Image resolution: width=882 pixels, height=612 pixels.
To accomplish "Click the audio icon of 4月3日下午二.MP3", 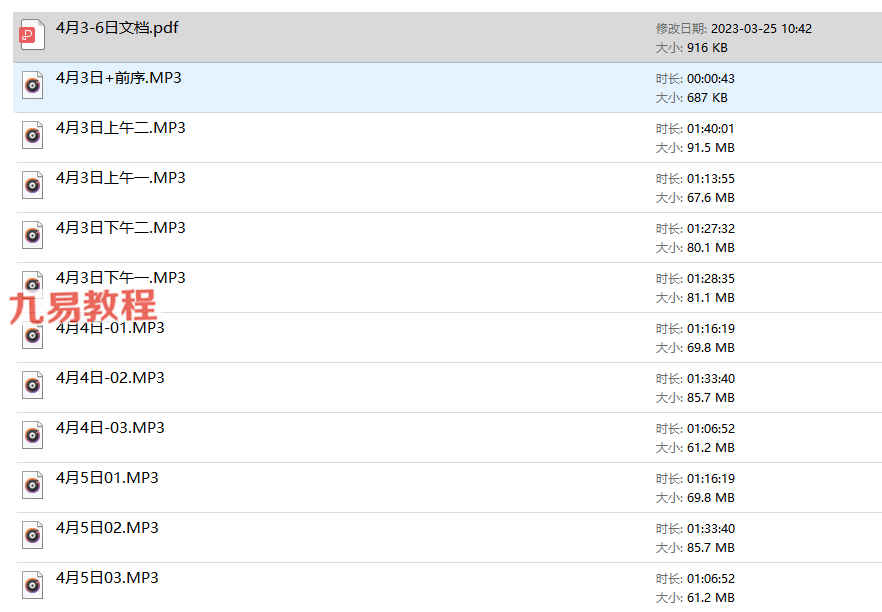I will coord(32,236).
